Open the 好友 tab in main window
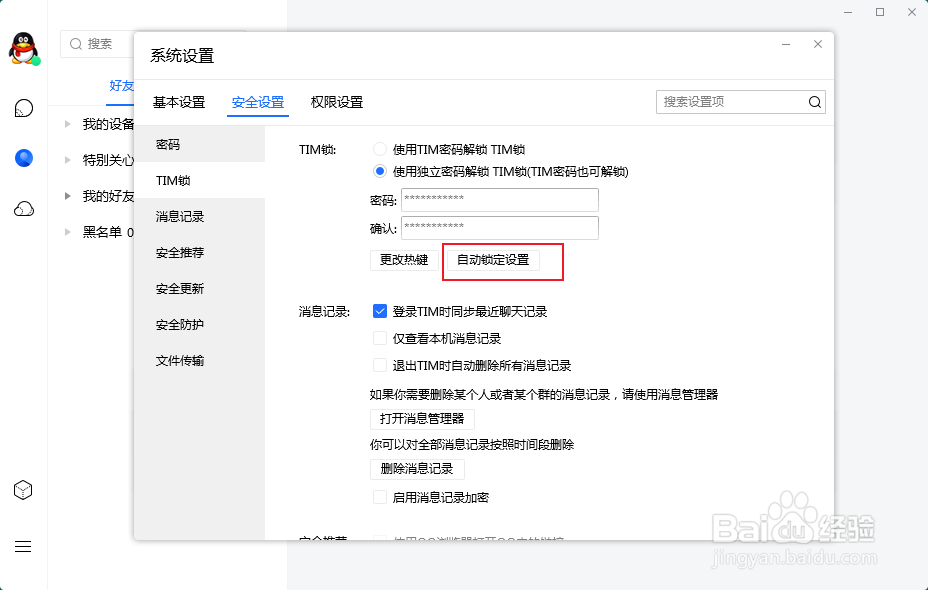928x590 pixels. (121, 86)
